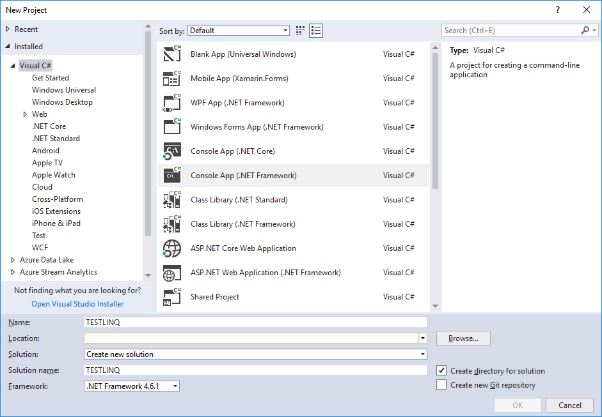Open the Solution combo box
This screenshot has height=417, width=602.
[x=255, y=354]
